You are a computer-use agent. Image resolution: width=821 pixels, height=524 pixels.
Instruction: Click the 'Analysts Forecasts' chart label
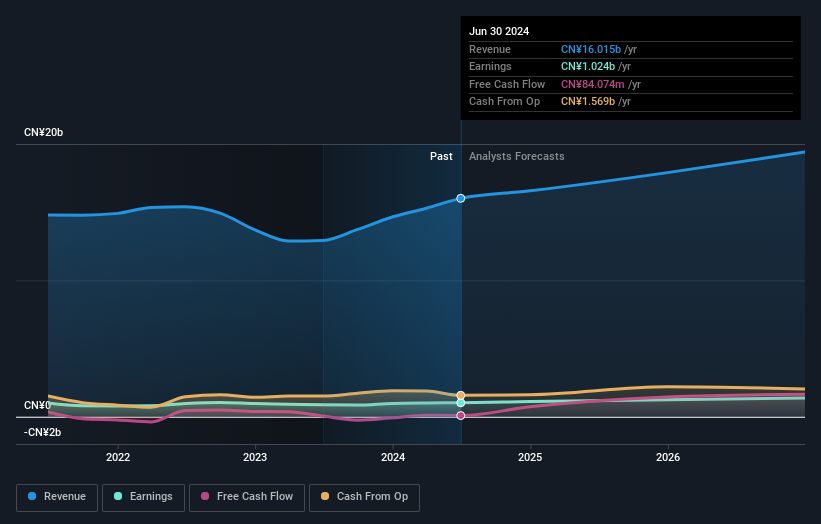point(517,157)
